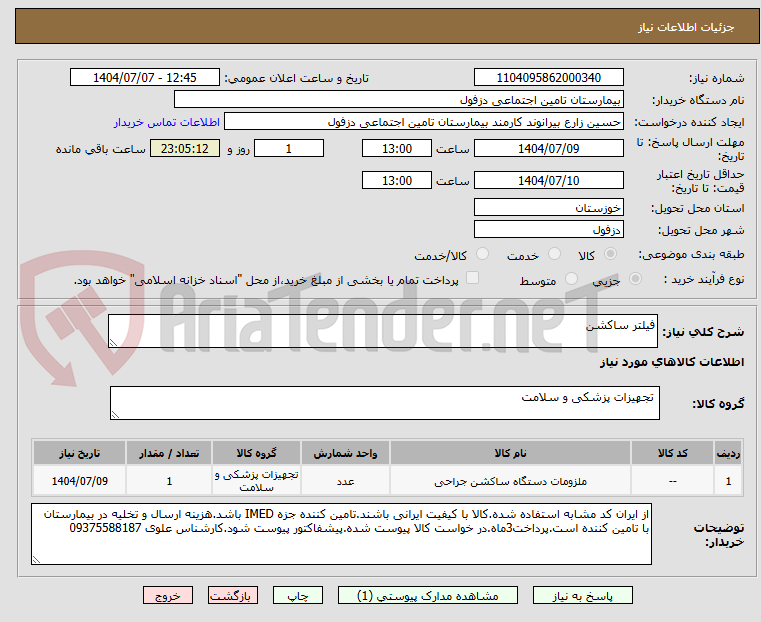Click the بازگشت back button

233,595
